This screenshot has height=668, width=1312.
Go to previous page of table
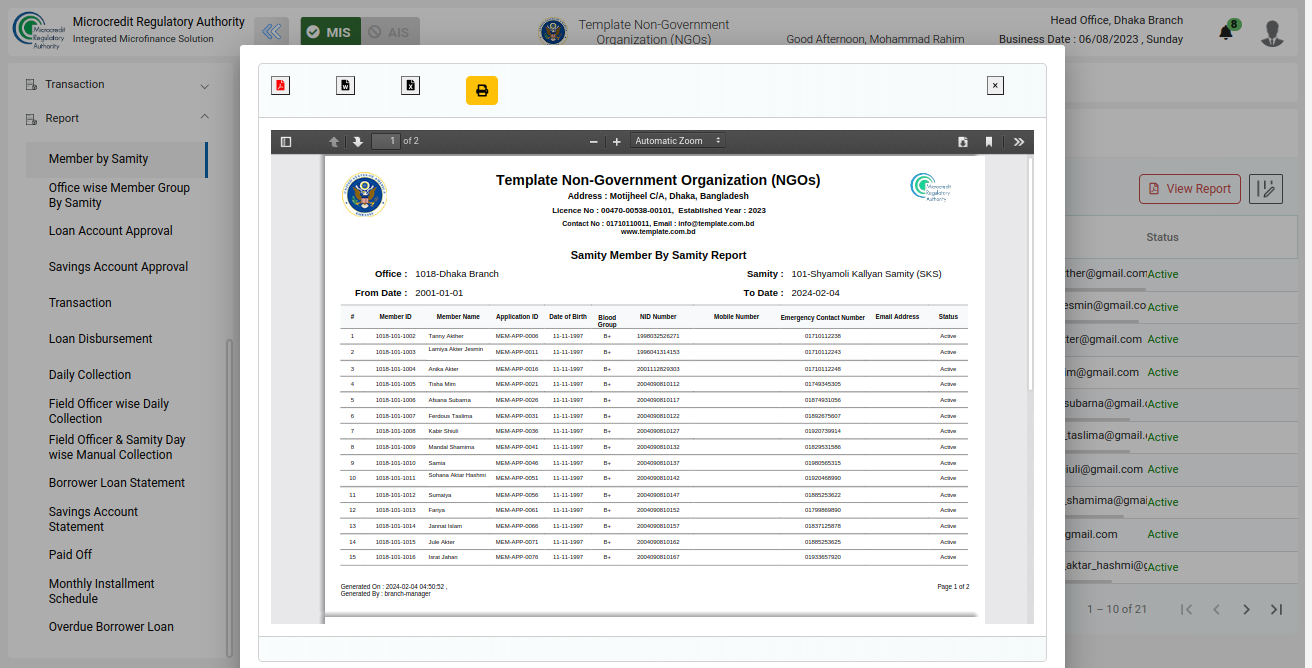1216,609
